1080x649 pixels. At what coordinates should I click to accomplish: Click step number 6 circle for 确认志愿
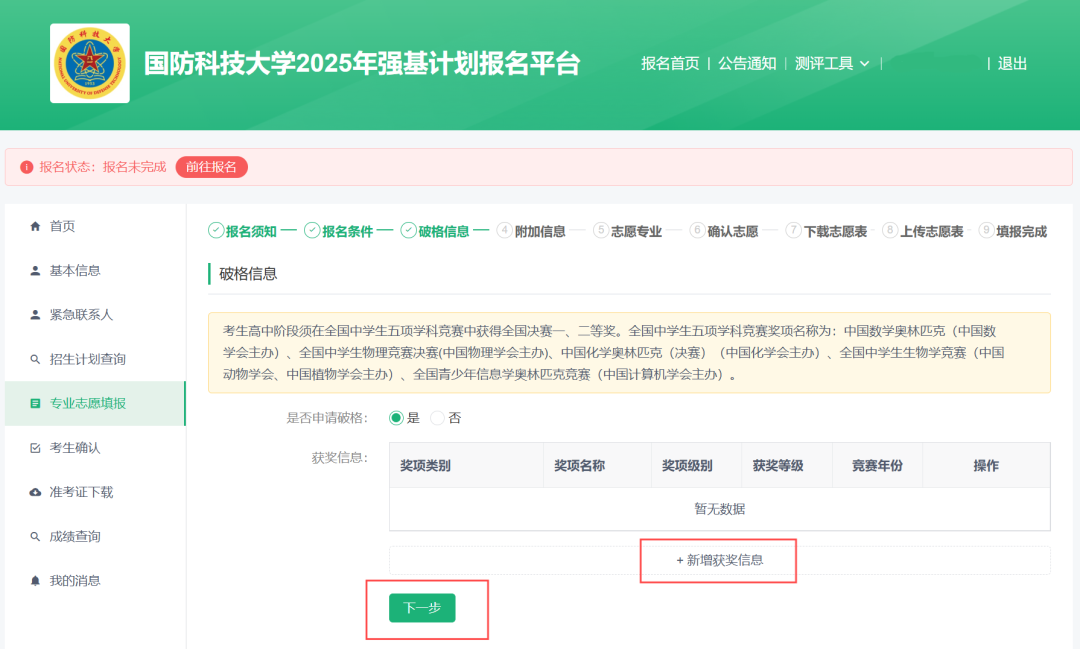[697, 231]
